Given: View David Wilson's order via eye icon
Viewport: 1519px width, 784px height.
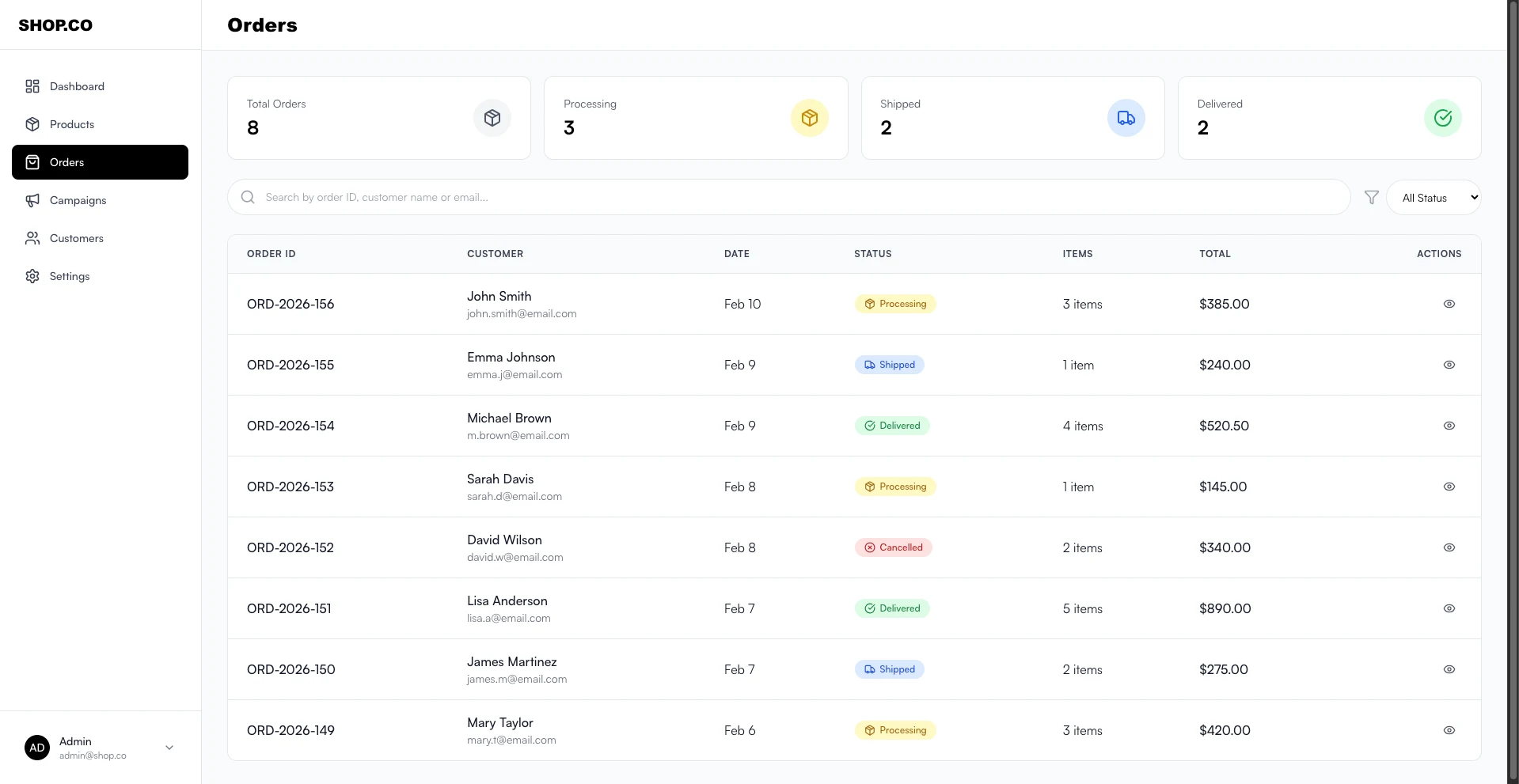Looking at the screenshot, I should tap(1449, 547).
